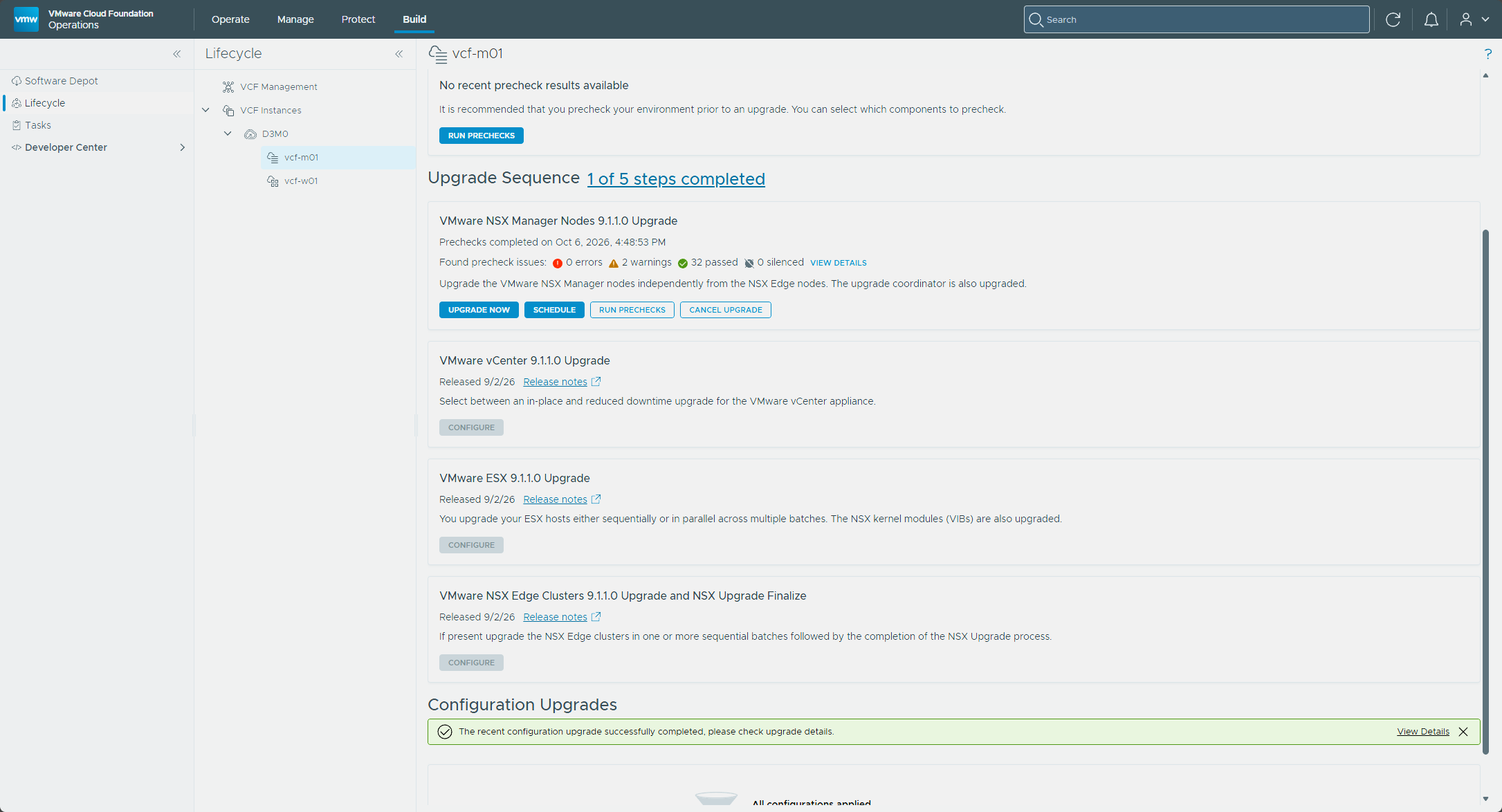Click the vcf-w01 domain icon

[x=273, y=181]
